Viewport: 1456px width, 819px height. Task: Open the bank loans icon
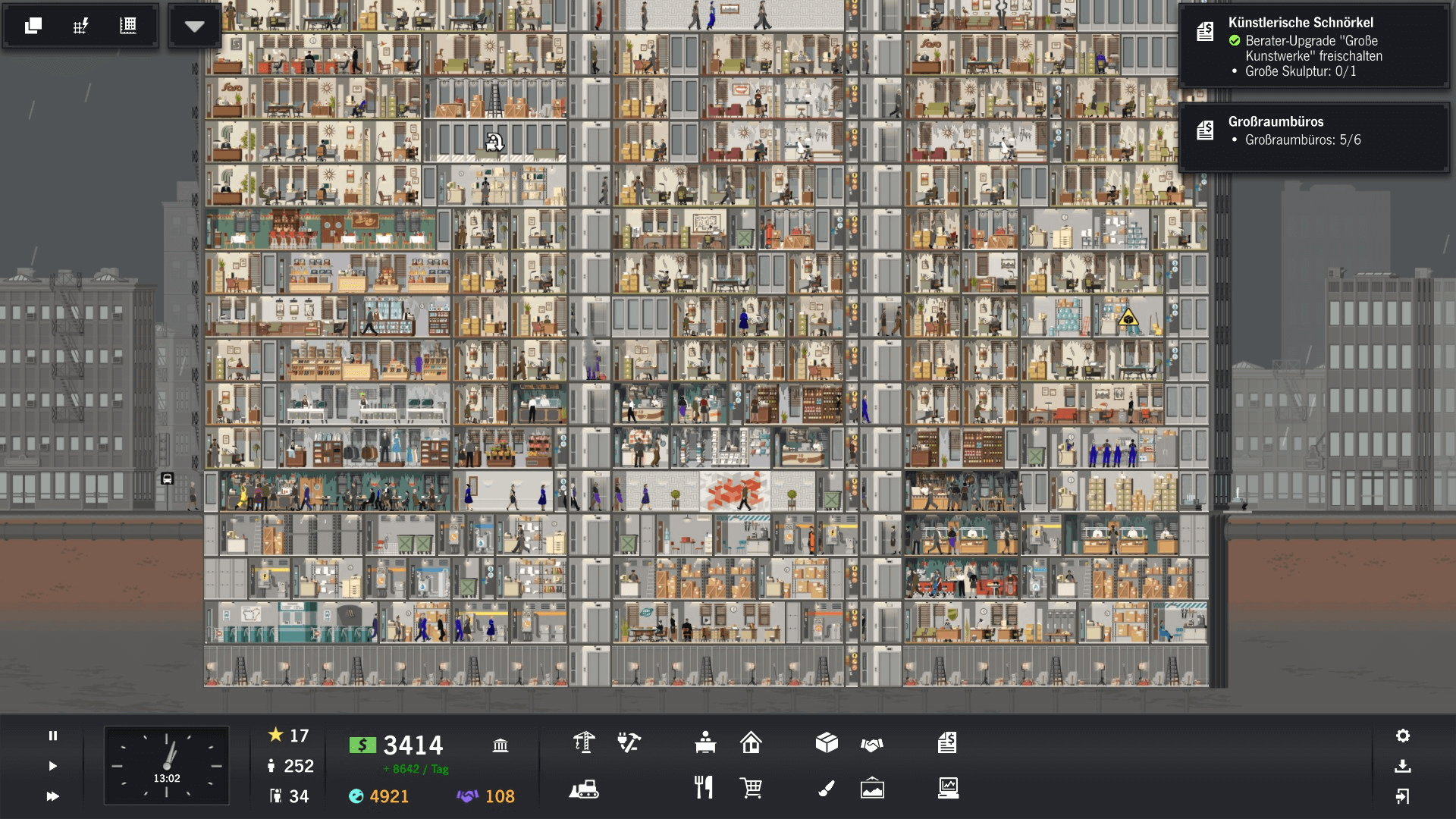click(x=500, y=745)
